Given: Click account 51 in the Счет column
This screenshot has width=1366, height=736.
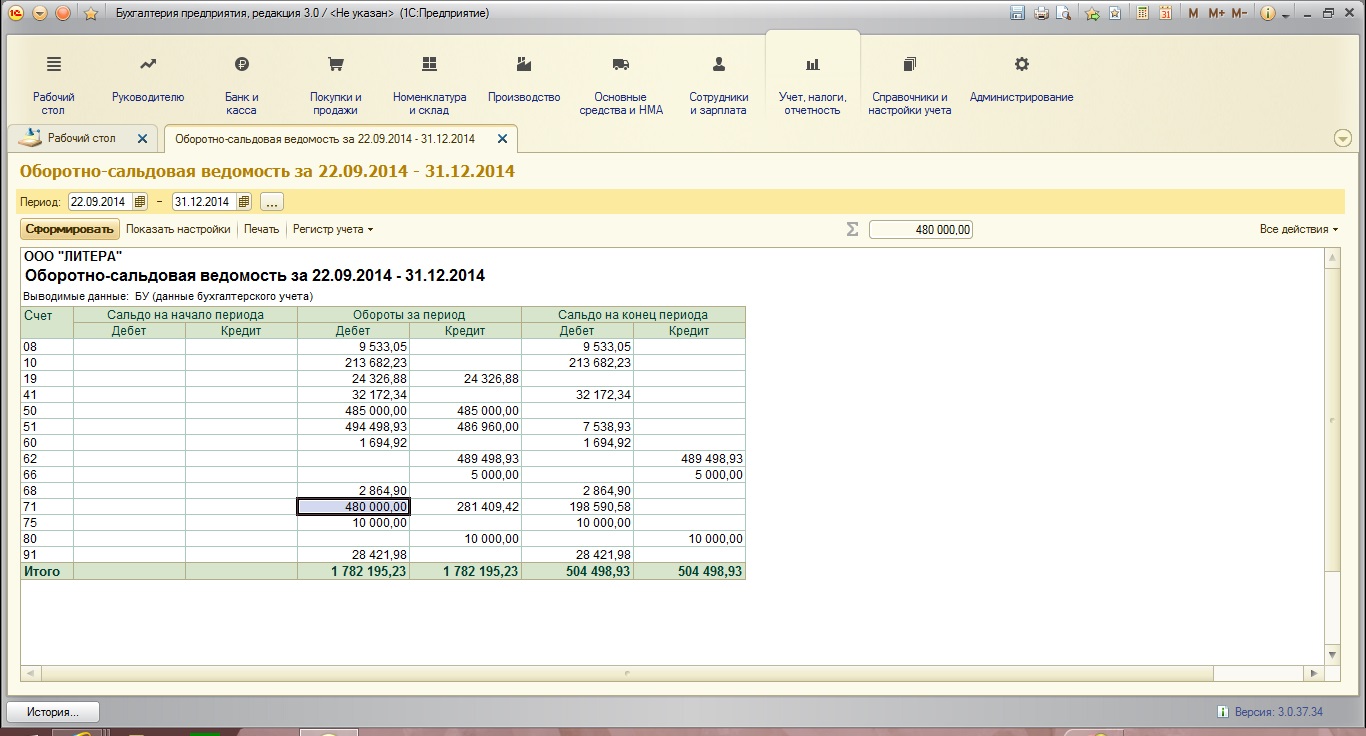Looking at the screenshot, I should 47,427.
